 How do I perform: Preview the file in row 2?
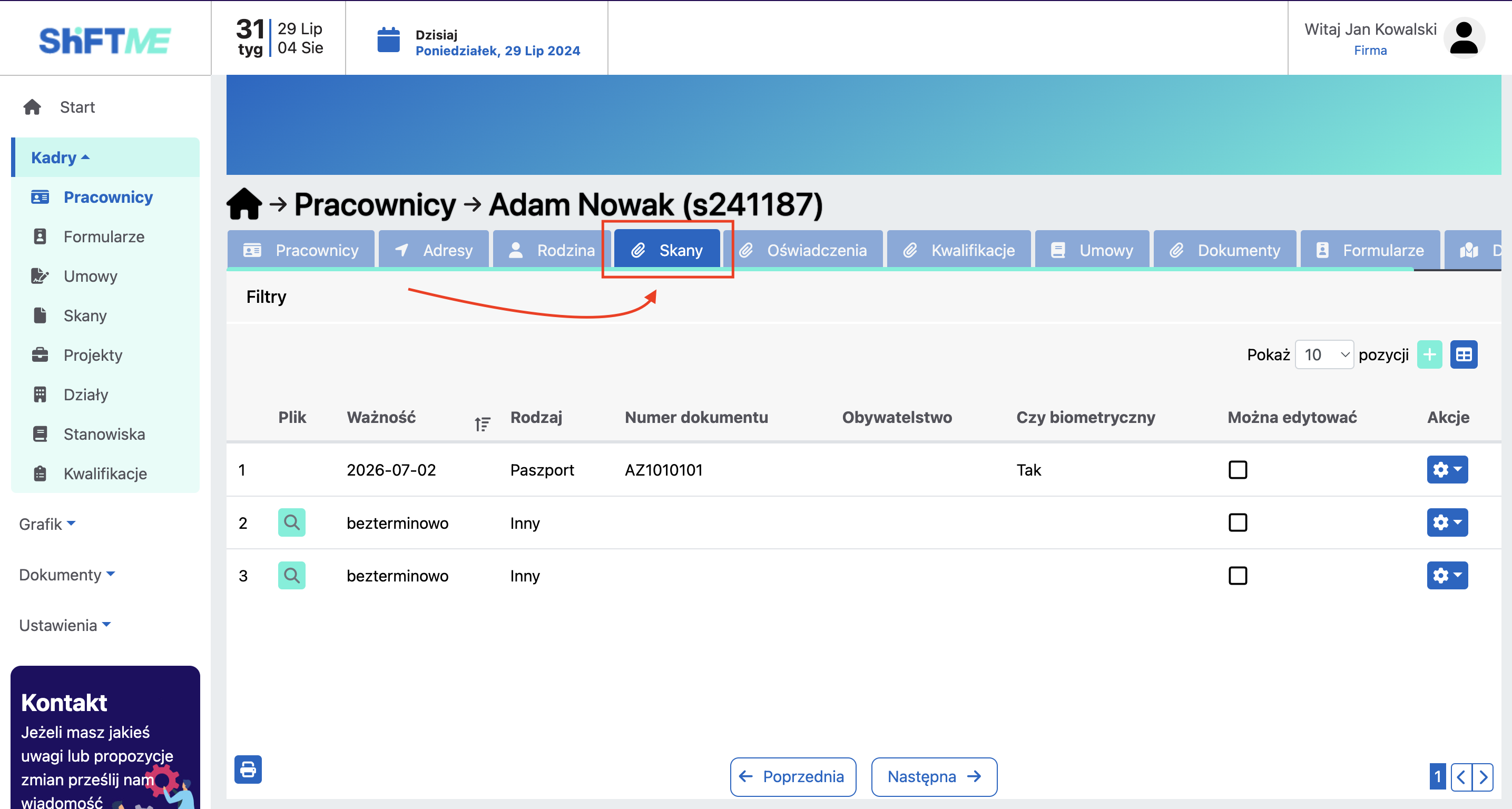click(292, 522)
